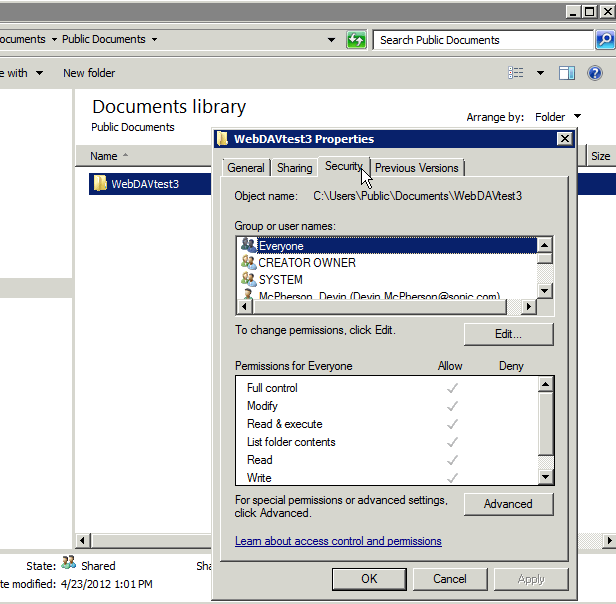
Task: Select SYSTEM in group or user names
Action: click(x=280, y=280)
